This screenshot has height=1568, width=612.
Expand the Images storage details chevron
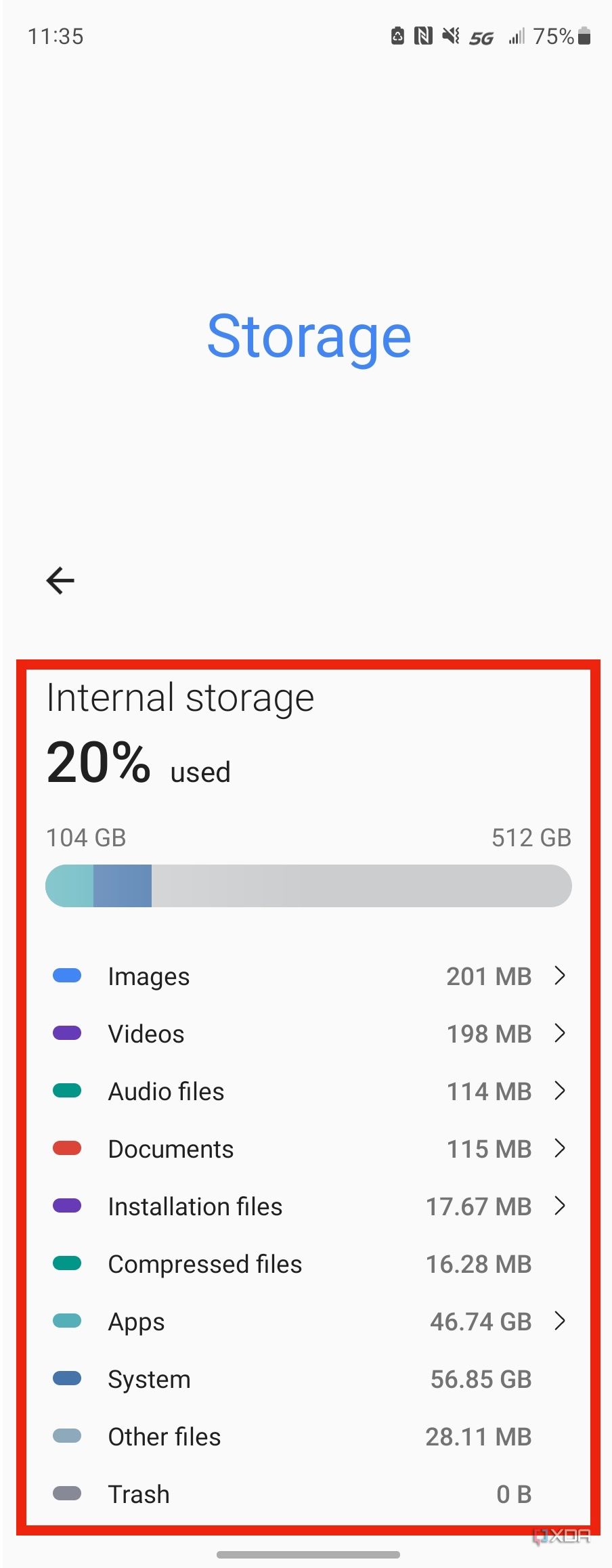pos(560,976)
